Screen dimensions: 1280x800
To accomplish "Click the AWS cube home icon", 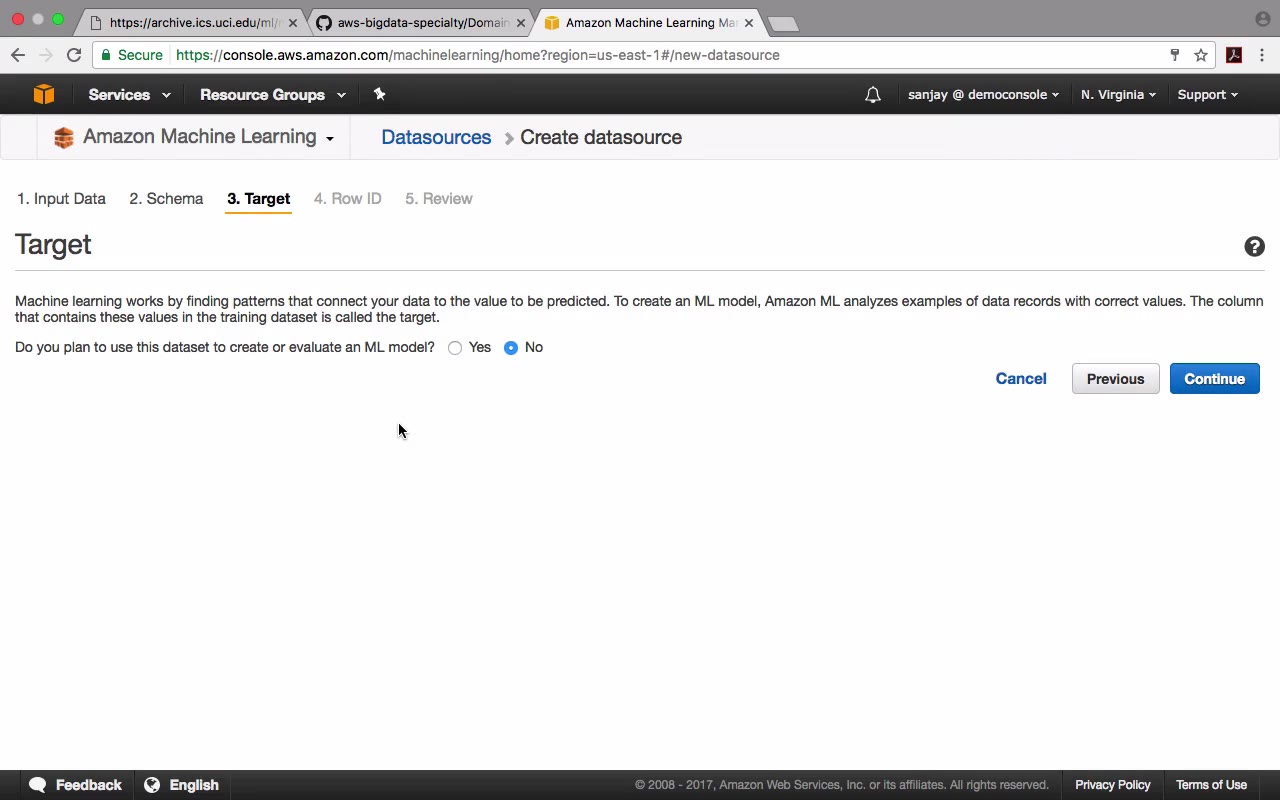I will (44, 94).
